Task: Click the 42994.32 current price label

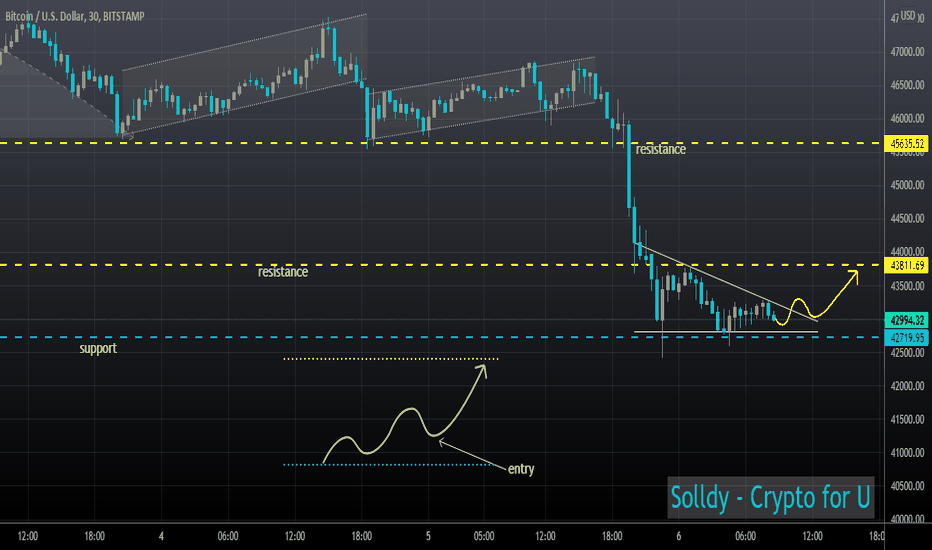Action: pos(906,320)
